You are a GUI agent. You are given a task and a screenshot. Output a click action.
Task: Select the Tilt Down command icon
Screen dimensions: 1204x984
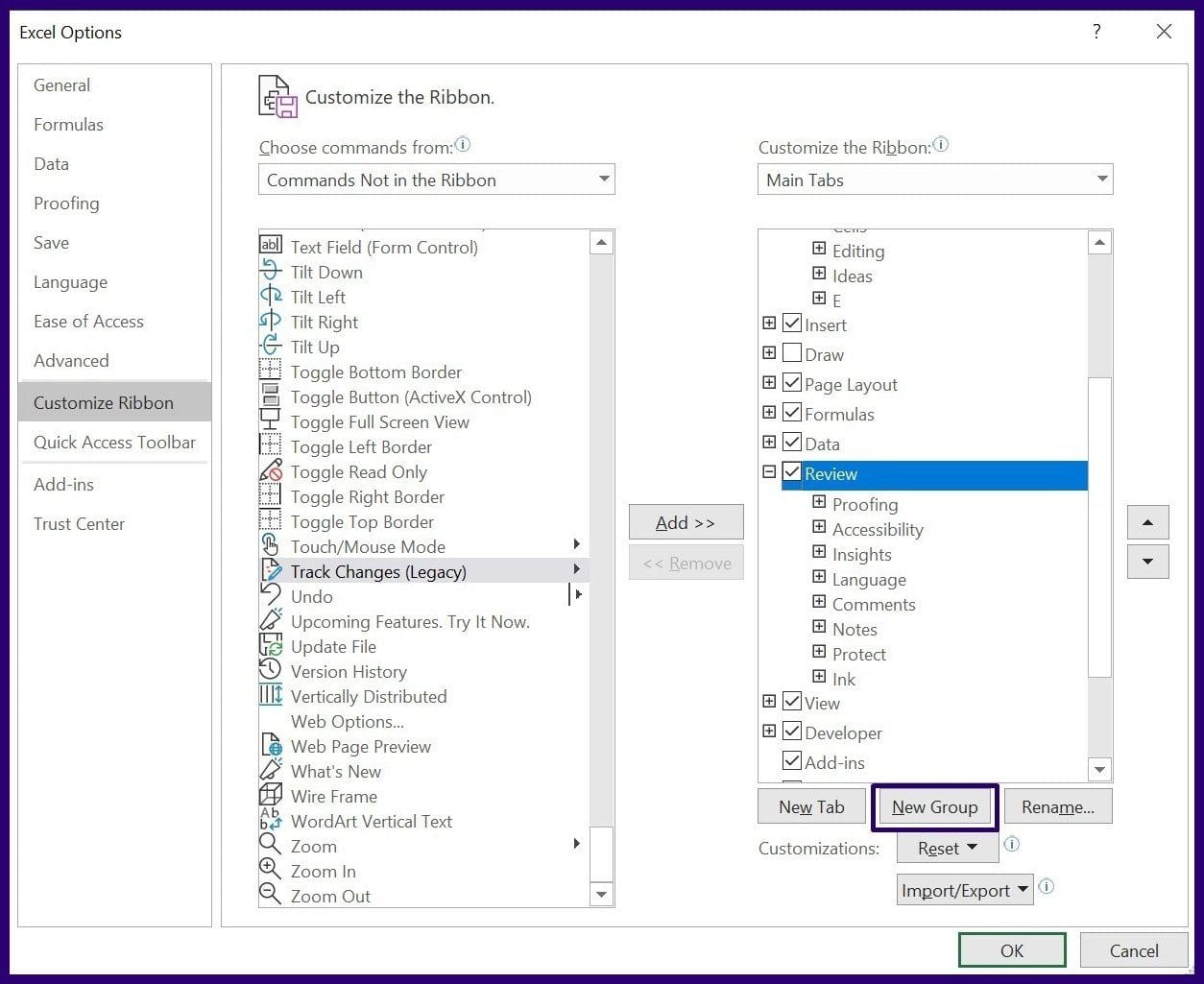pyautogui.click(x=271, y=272)
